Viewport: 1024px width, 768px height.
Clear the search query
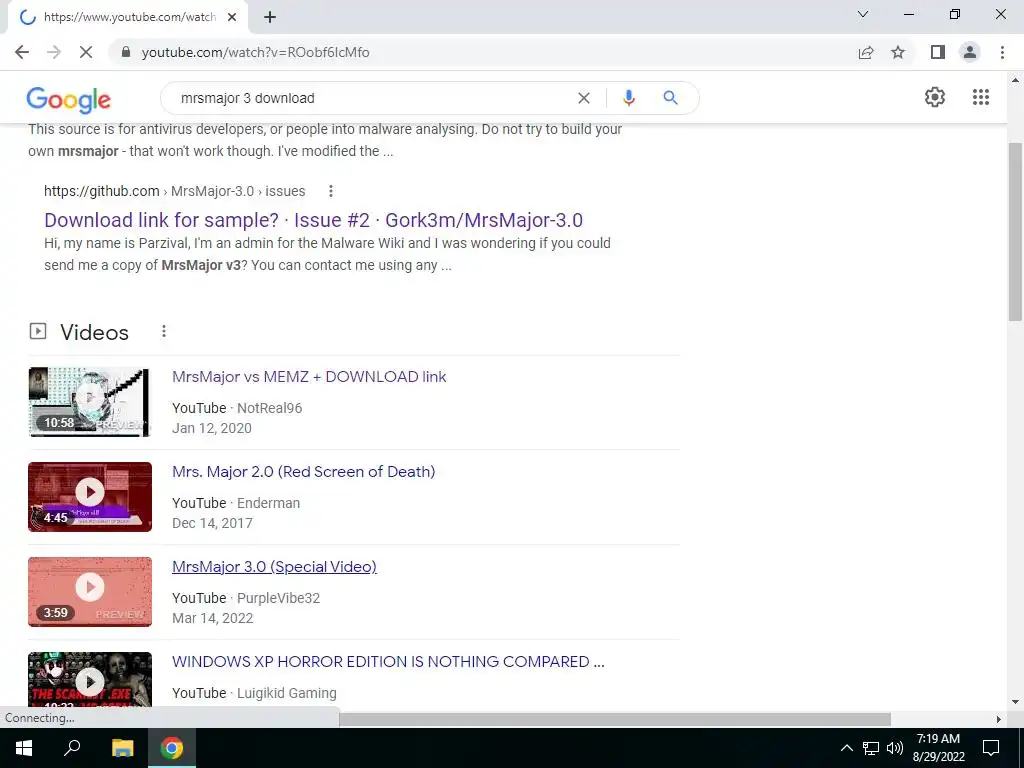pyautogui.click(x=584, y=98)
